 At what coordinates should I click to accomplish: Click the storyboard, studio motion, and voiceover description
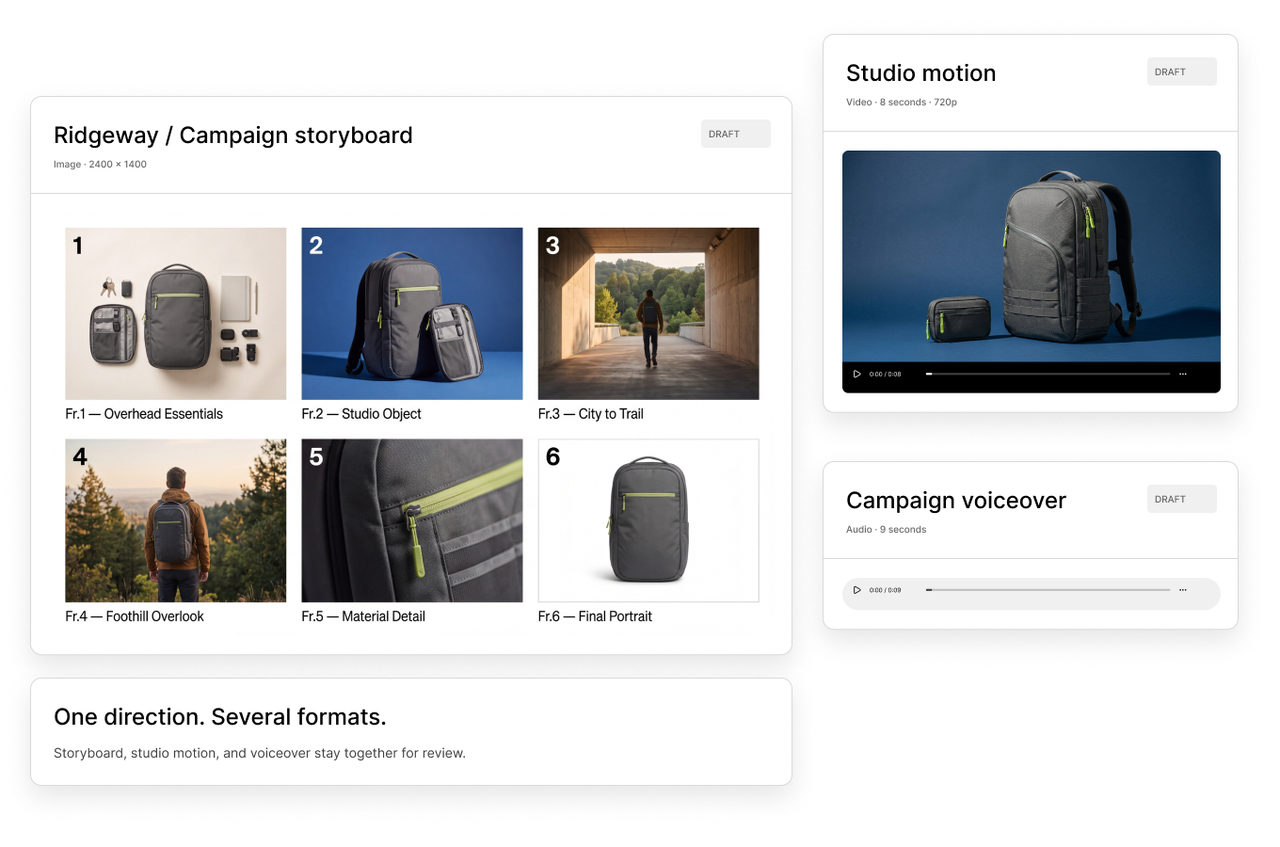point(260,753)
